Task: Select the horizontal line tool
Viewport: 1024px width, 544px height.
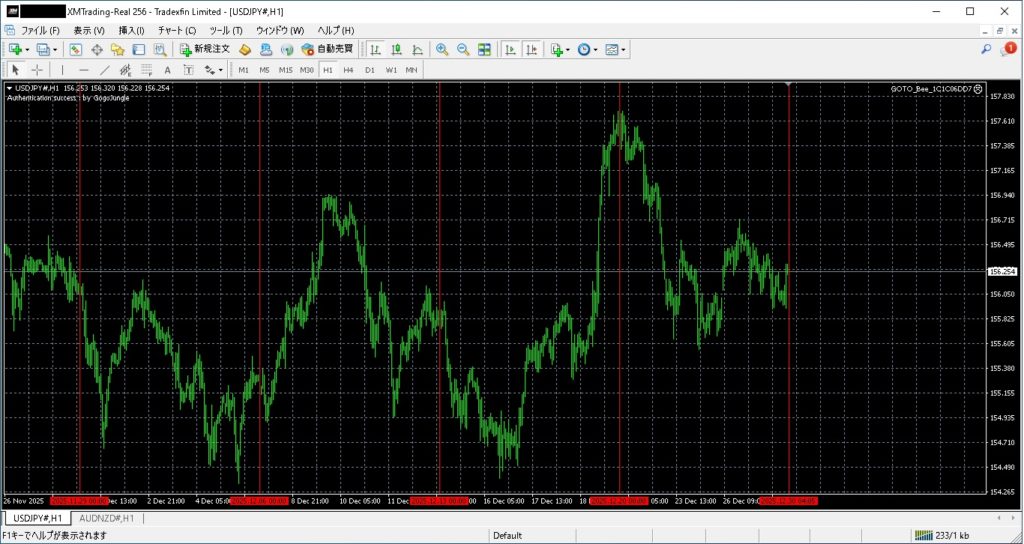Action: 83,70
